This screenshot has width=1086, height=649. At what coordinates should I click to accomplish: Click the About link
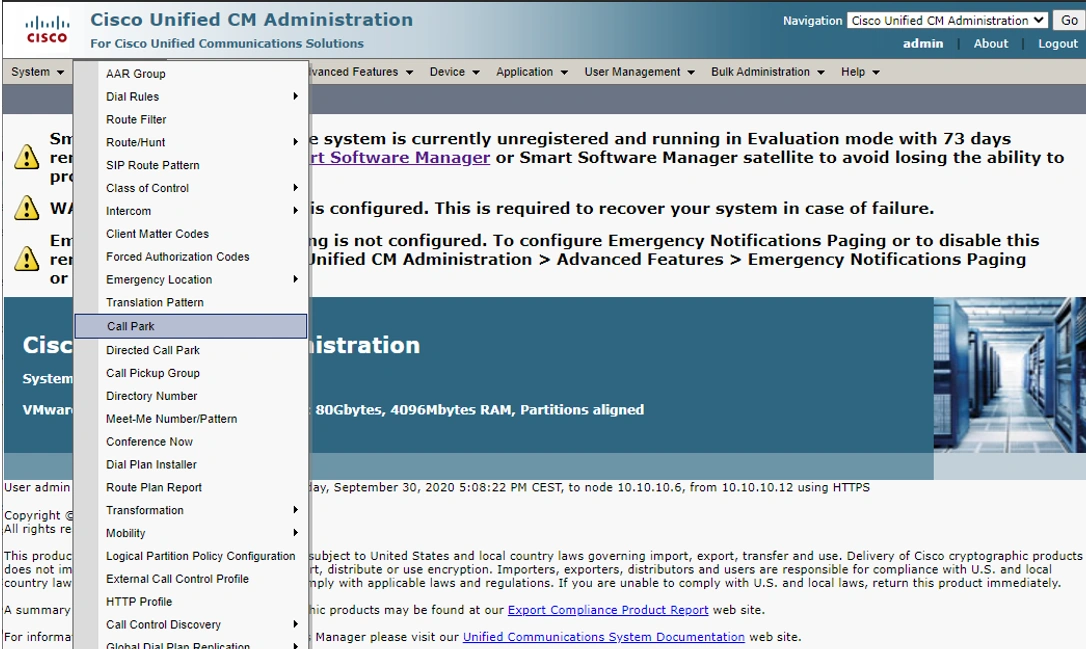pyautogui.click(x=990, y=43)
